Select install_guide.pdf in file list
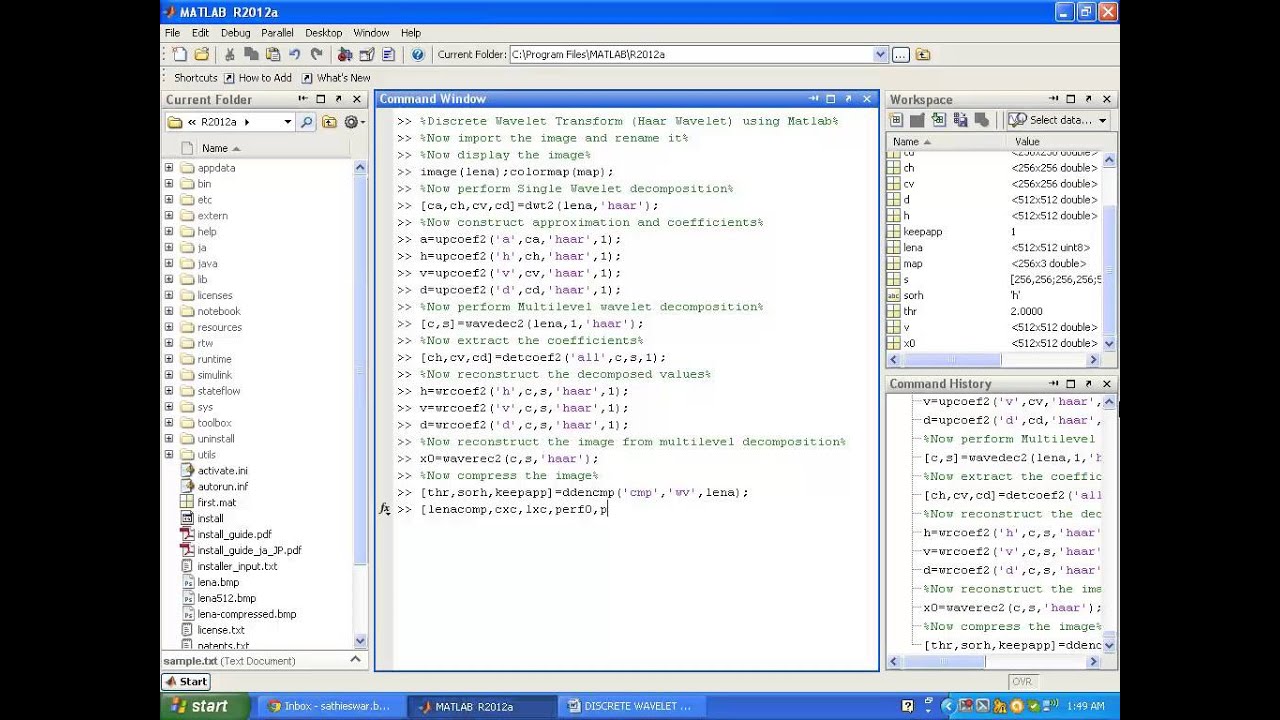The image size is (1280, 720). click(x=234, y=534)
